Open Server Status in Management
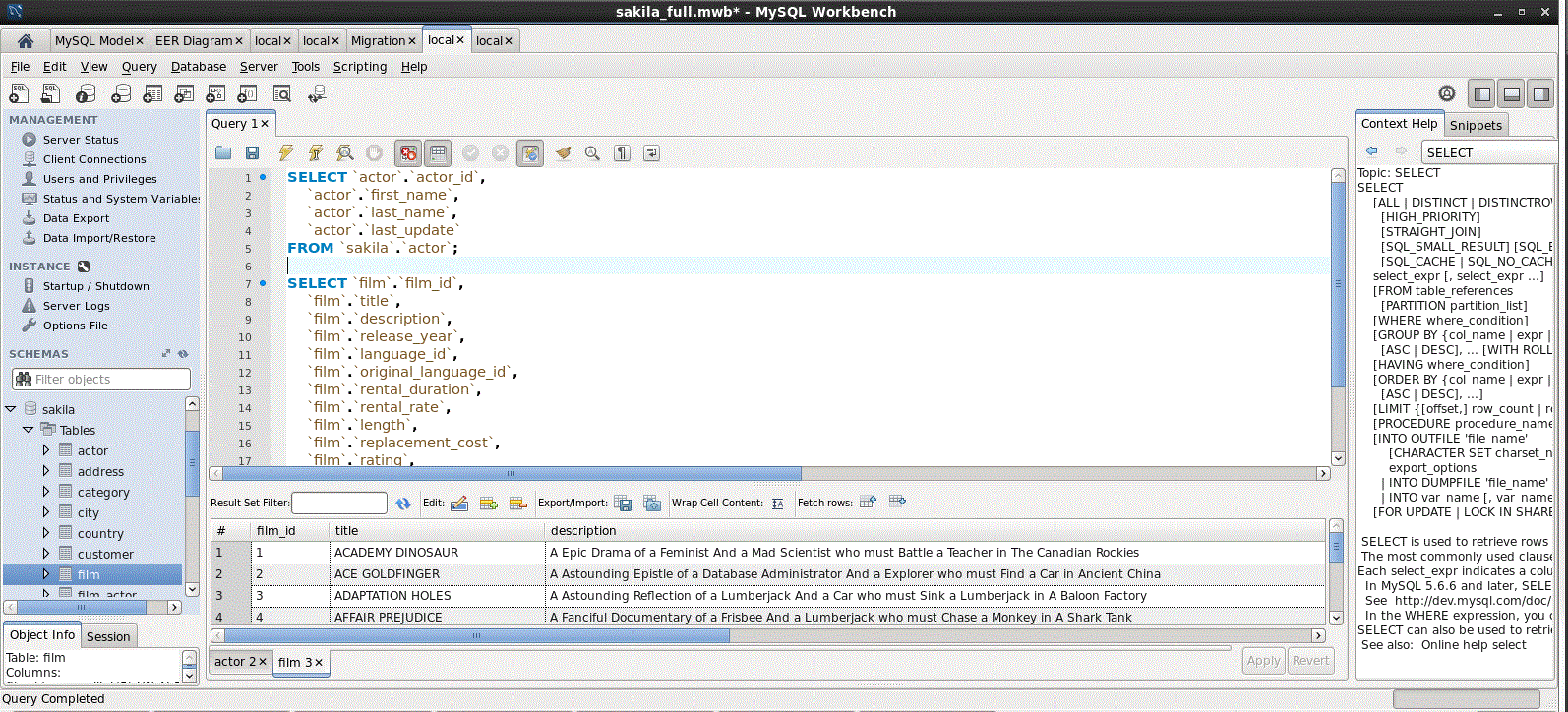1568x712 pixels. click(80, 140)
